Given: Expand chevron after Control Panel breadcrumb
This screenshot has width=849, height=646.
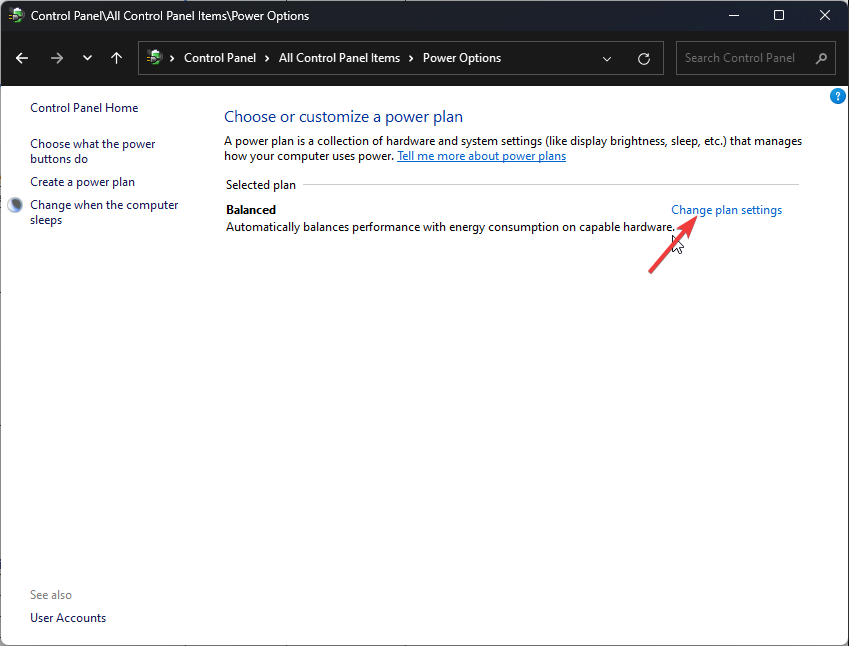Looking at the screenshot, I should click(267, 58).
